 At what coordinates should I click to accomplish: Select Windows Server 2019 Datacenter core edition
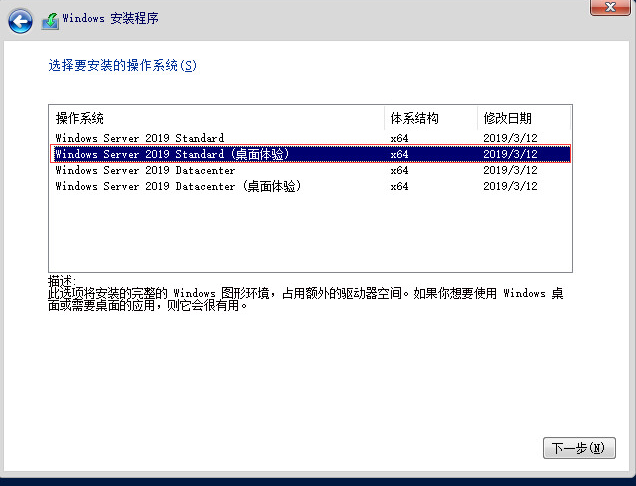[310, 170]
